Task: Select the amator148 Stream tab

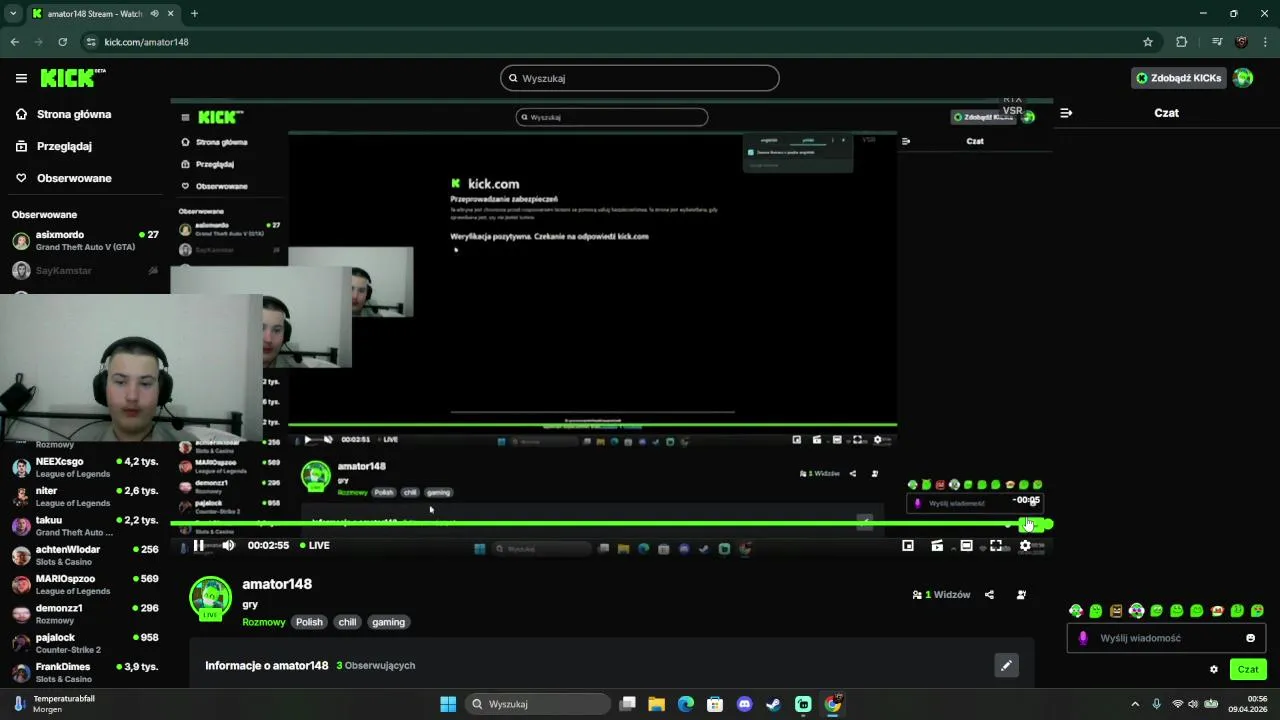Action: [x=103, y=14]
